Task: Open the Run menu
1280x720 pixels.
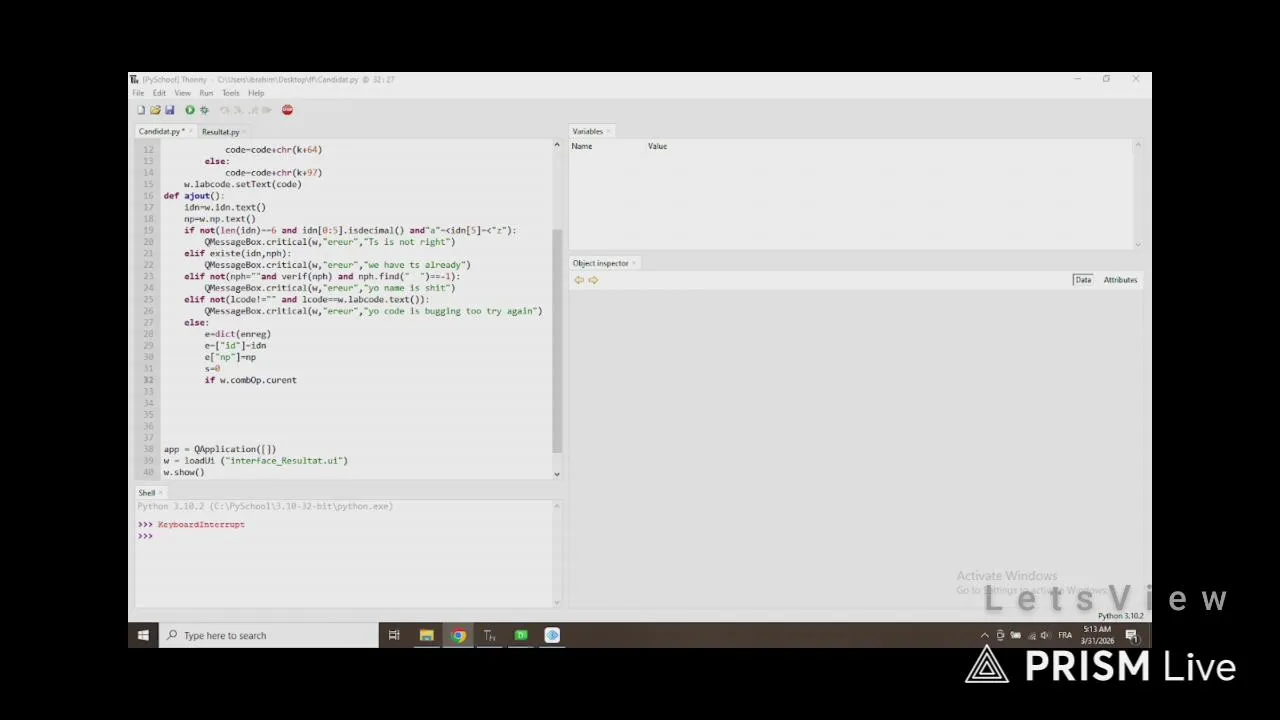Action: [x=206, y=93]
